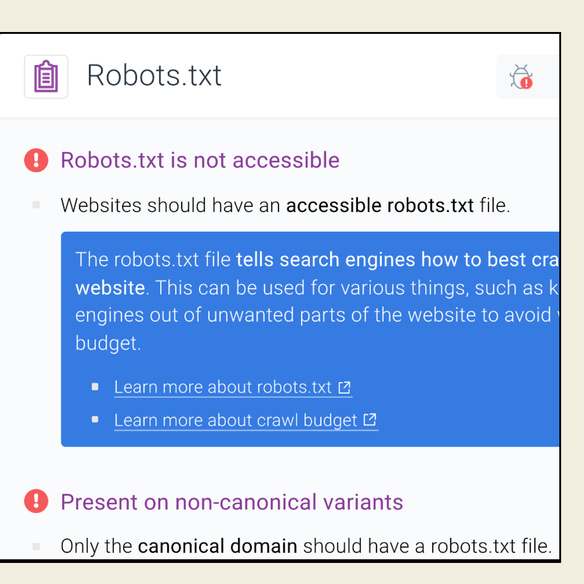Click 'Robots.txt is not accessible' heading
This screenshot has width=584, height=584.
(200, 161)
